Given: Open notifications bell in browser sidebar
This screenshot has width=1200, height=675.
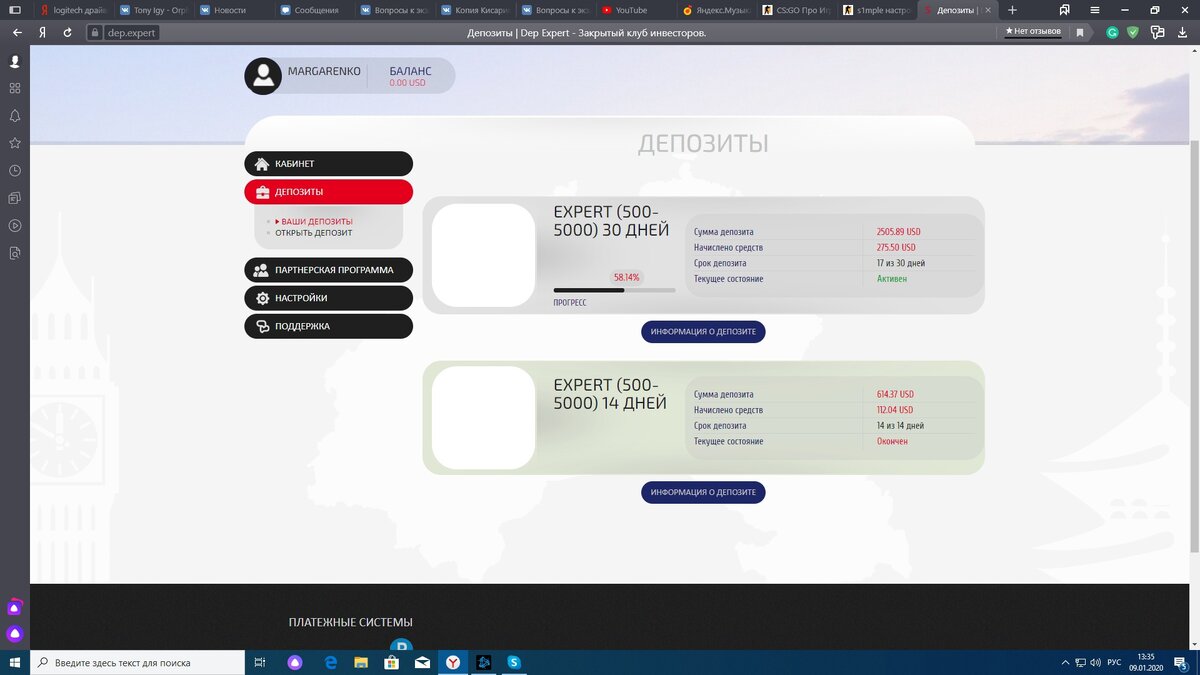Looking at the screenshot, I should (14, 115).
